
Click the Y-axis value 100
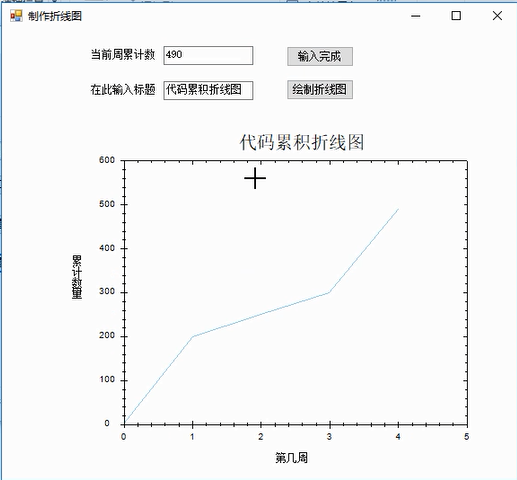107,379
